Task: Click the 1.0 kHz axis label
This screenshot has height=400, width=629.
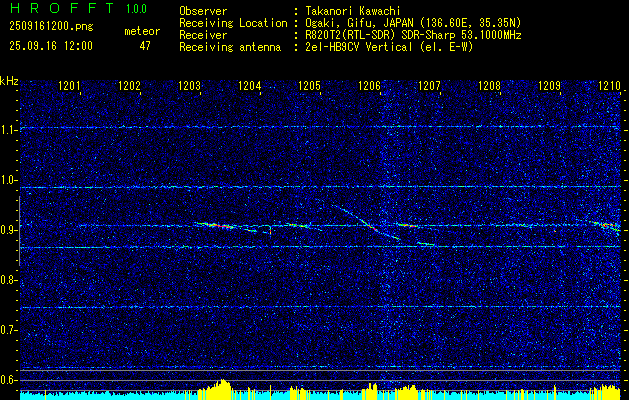Action: click(8, 180)
